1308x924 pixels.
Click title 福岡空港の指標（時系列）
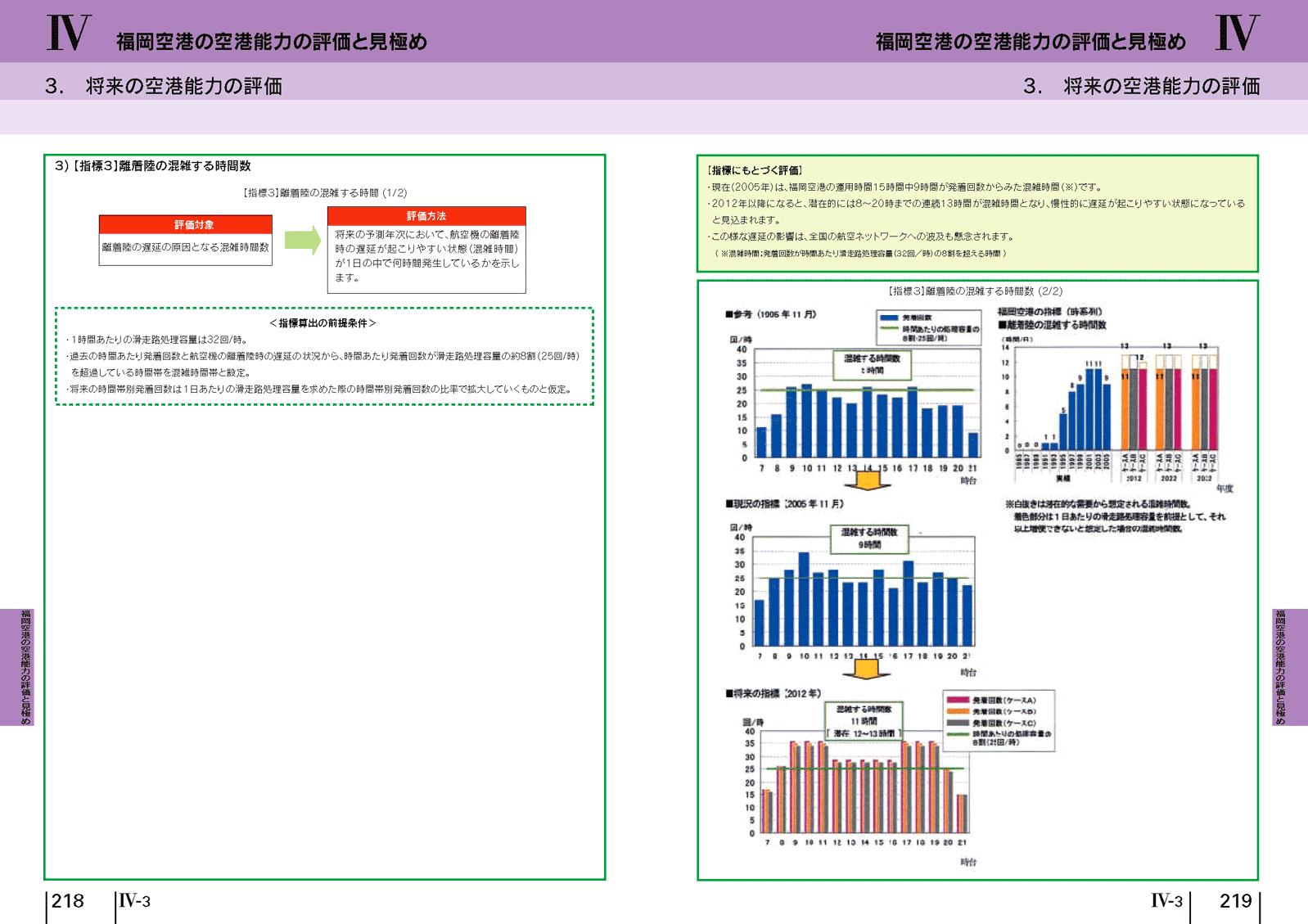pos(1050,312)
